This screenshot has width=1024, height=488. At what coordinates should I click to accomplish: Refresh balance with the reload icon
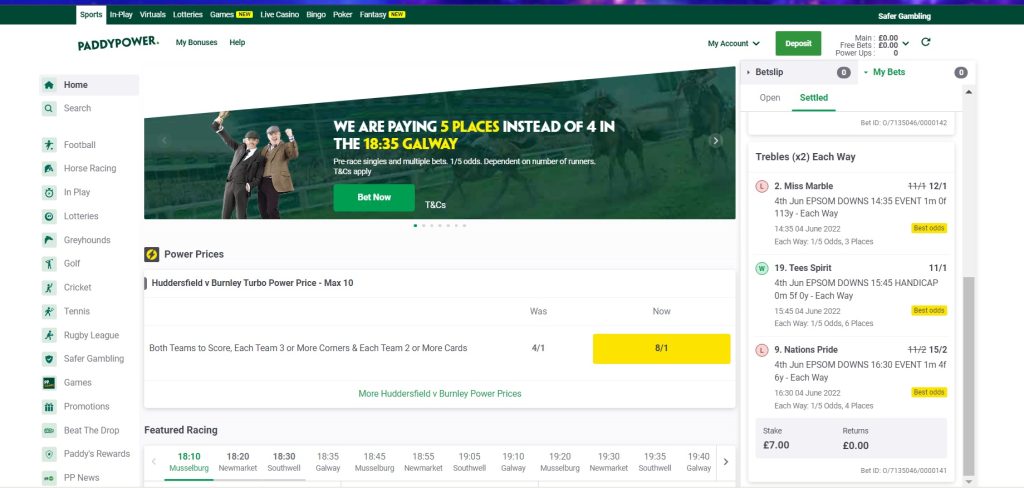(925, 42)
